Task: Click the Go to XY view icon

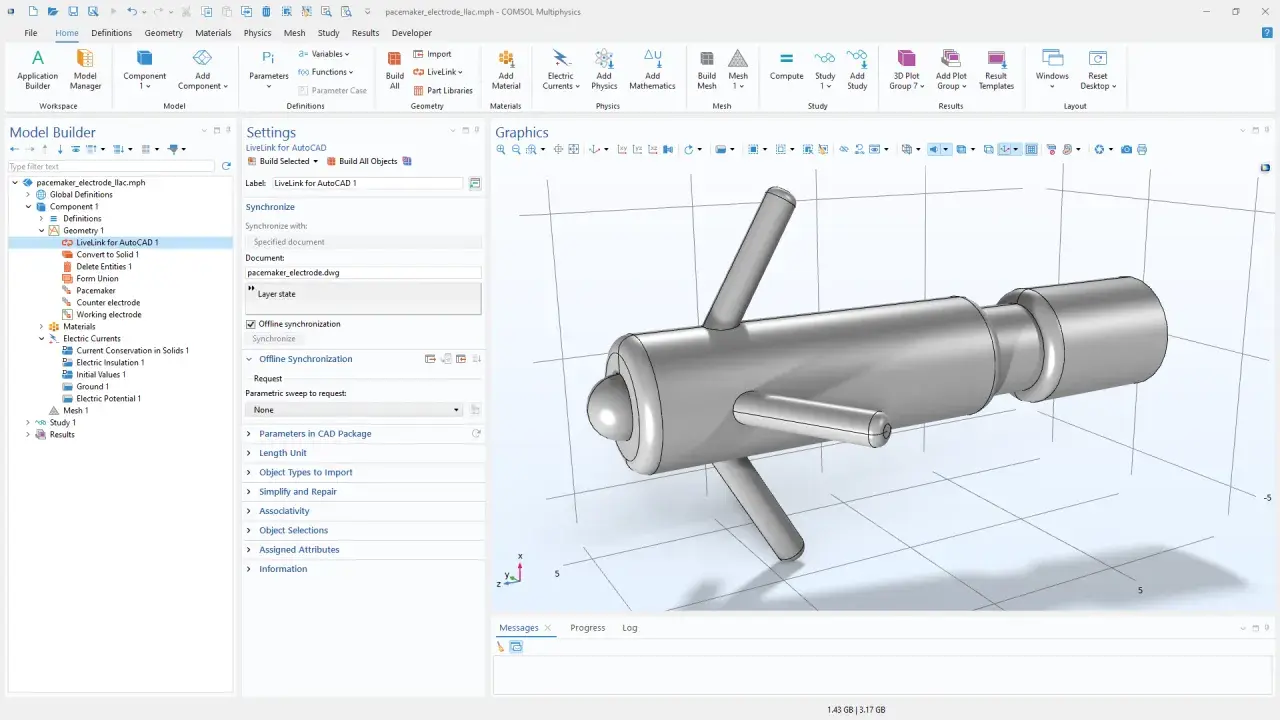Action: [x=622, y=149]
